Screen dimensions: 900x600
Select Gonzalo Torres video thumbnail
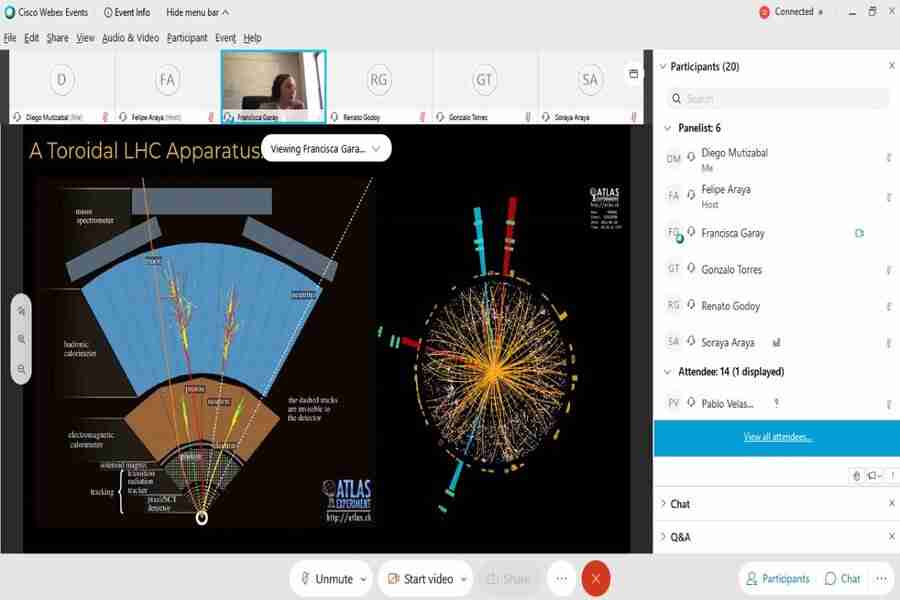(484, 87)
